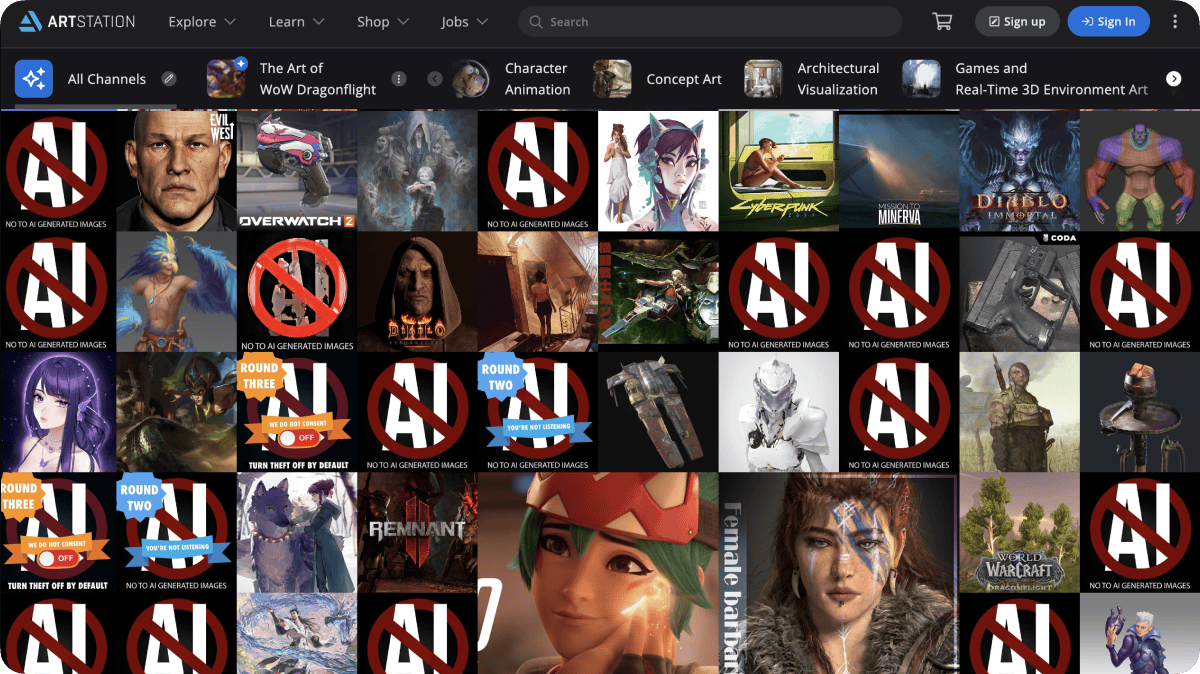Click the ArtStation logo
The width and height of the screenshot is (1200, 674).
point(77,21)
